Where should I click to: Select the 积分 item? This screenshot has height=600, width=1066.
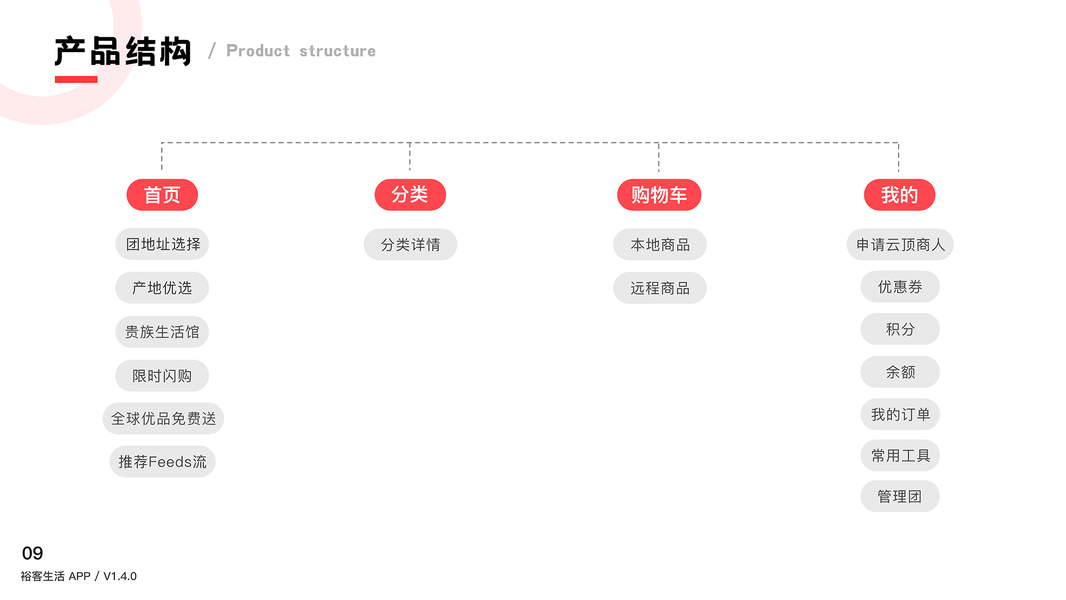tap(900, 329)
